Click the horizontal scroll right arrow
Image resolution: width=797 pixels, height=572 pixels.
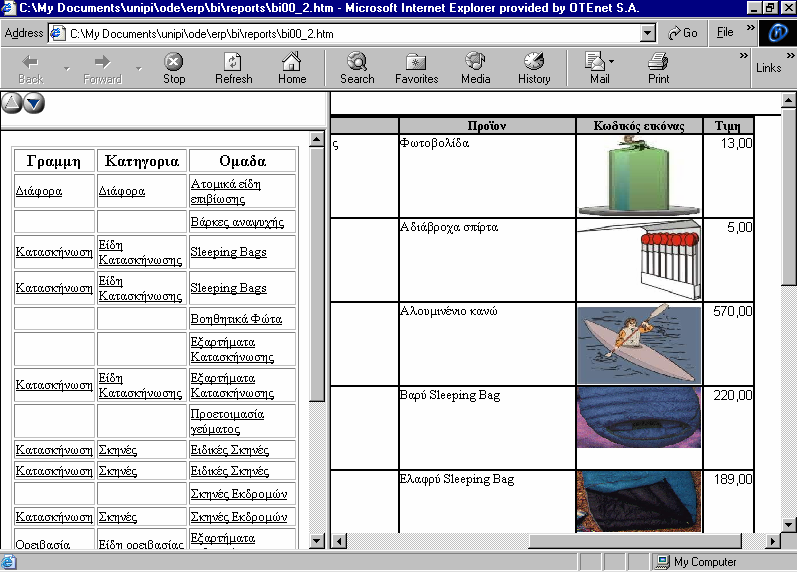773,541
